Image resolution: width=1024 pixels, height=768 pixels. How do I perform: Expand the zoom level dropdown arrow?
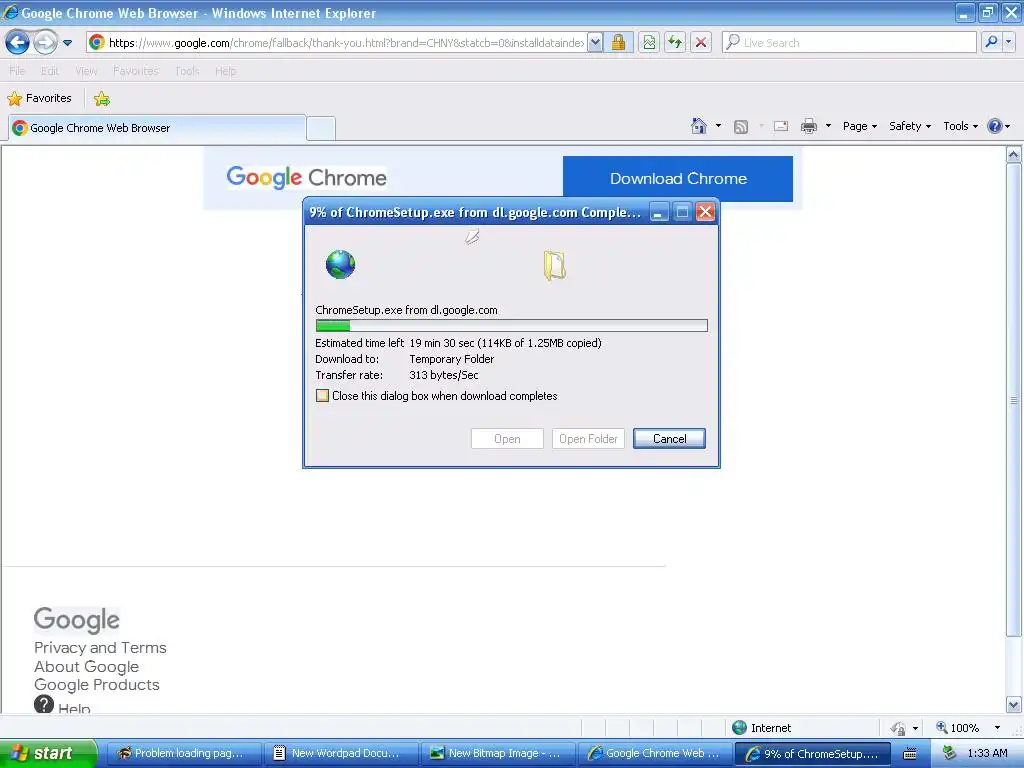997,728
